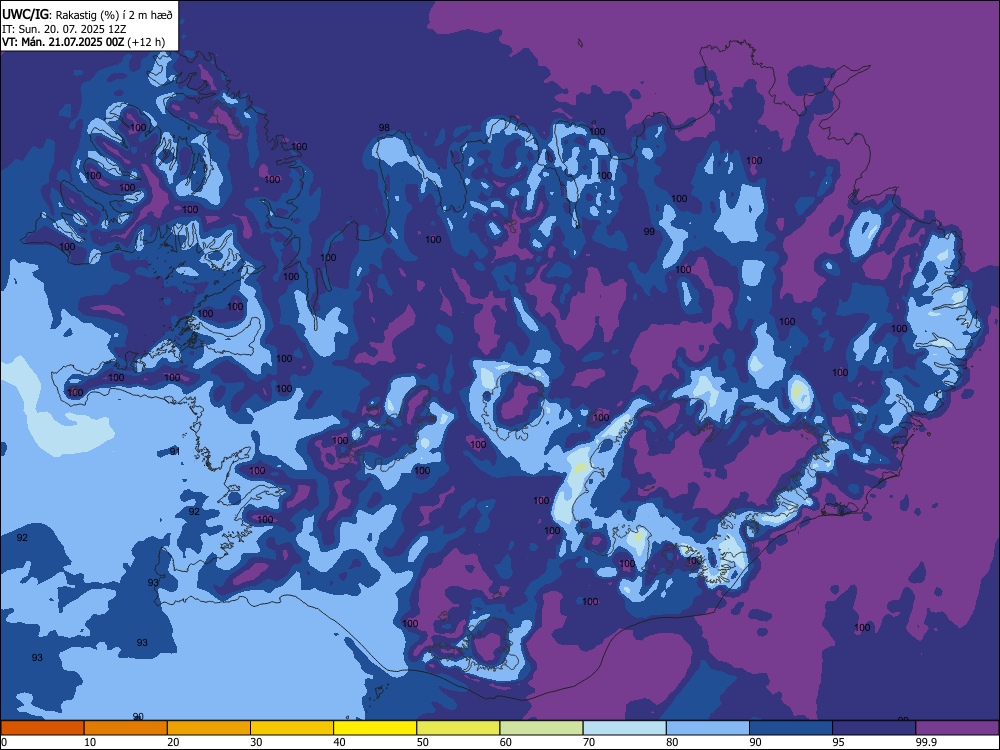Click the '99' humidity value on the map

point(649,232)
